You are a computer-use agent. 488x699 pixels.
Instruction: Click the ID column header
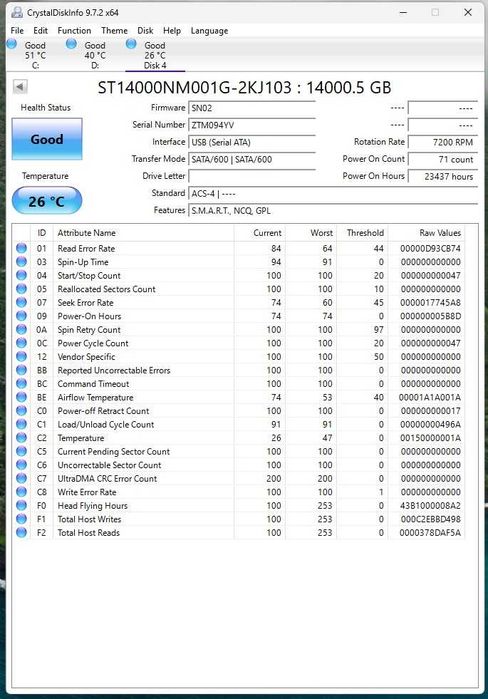(x=41, y=233)
